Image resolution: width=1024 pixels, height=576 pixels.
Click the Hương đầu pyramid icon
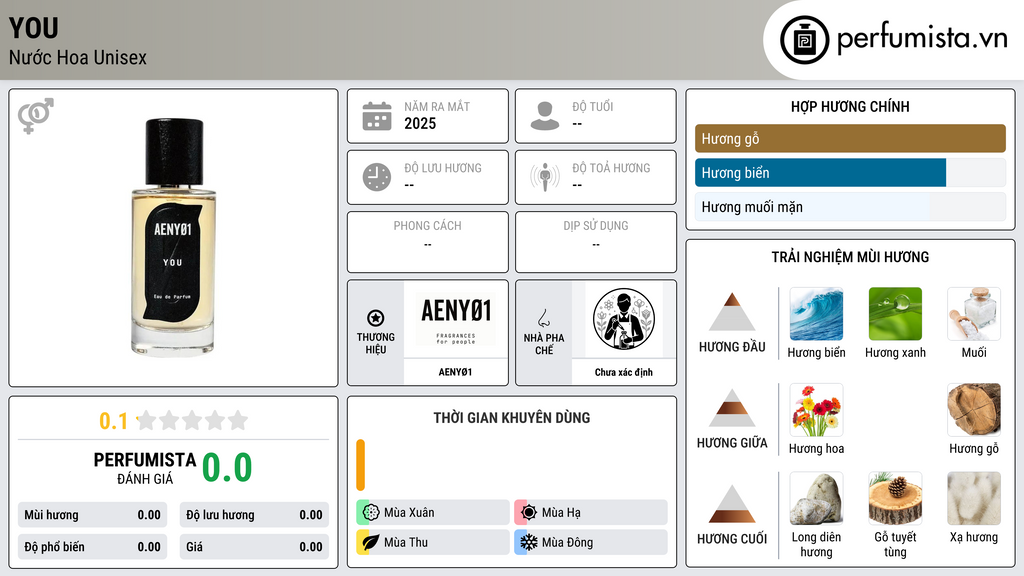point(732,312)
